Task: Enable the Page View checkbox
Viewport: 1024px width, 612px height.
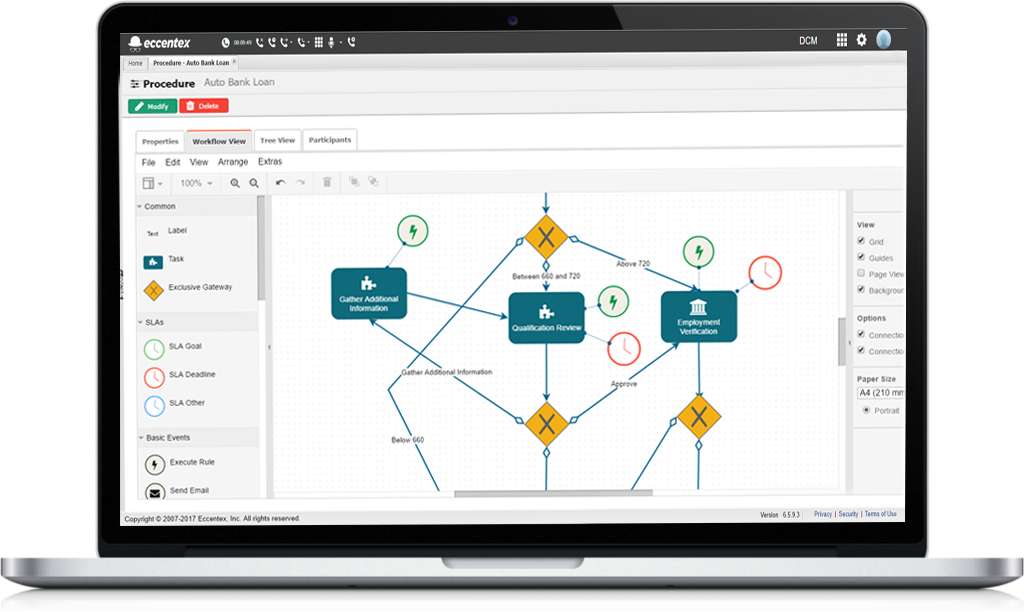Action: [x=861, y=273]
